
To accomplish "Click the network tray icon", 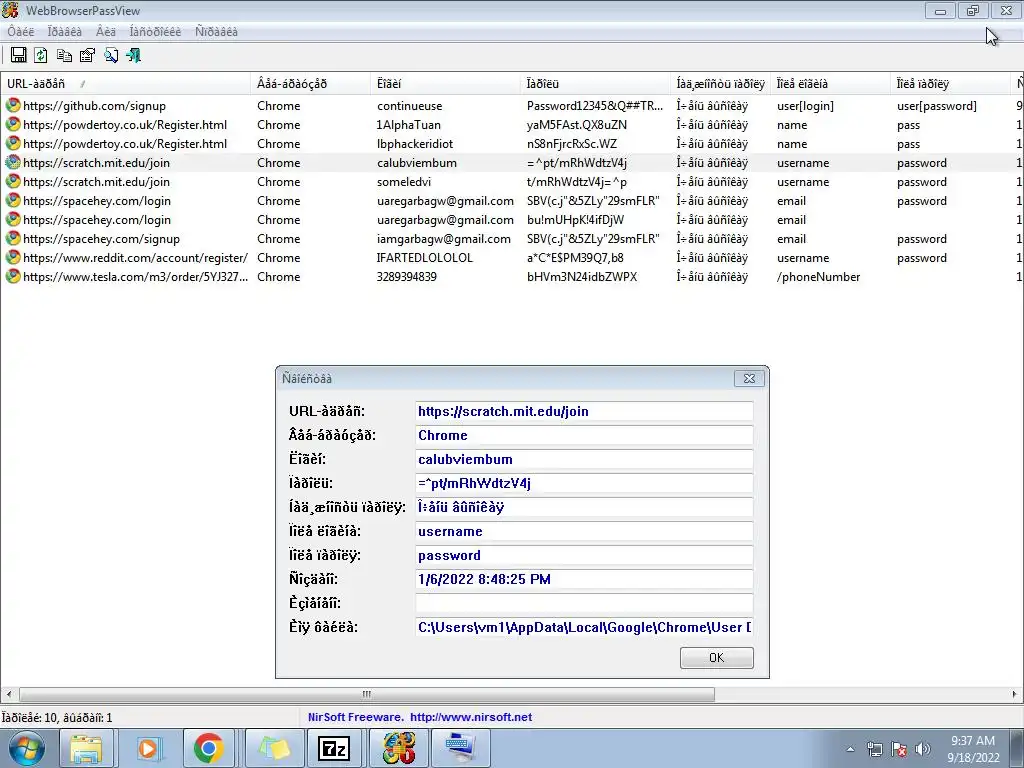I will click(x=874, y=749).
